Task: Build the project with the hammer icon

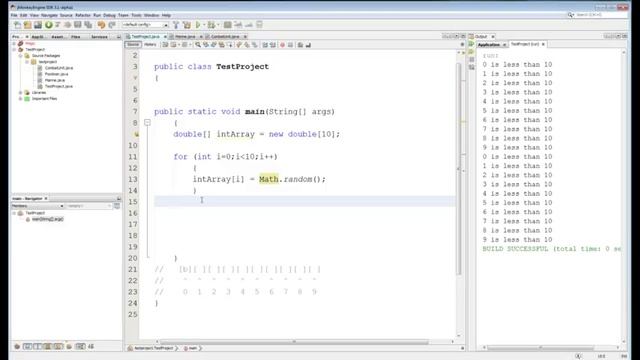Action: pos(176,25)
